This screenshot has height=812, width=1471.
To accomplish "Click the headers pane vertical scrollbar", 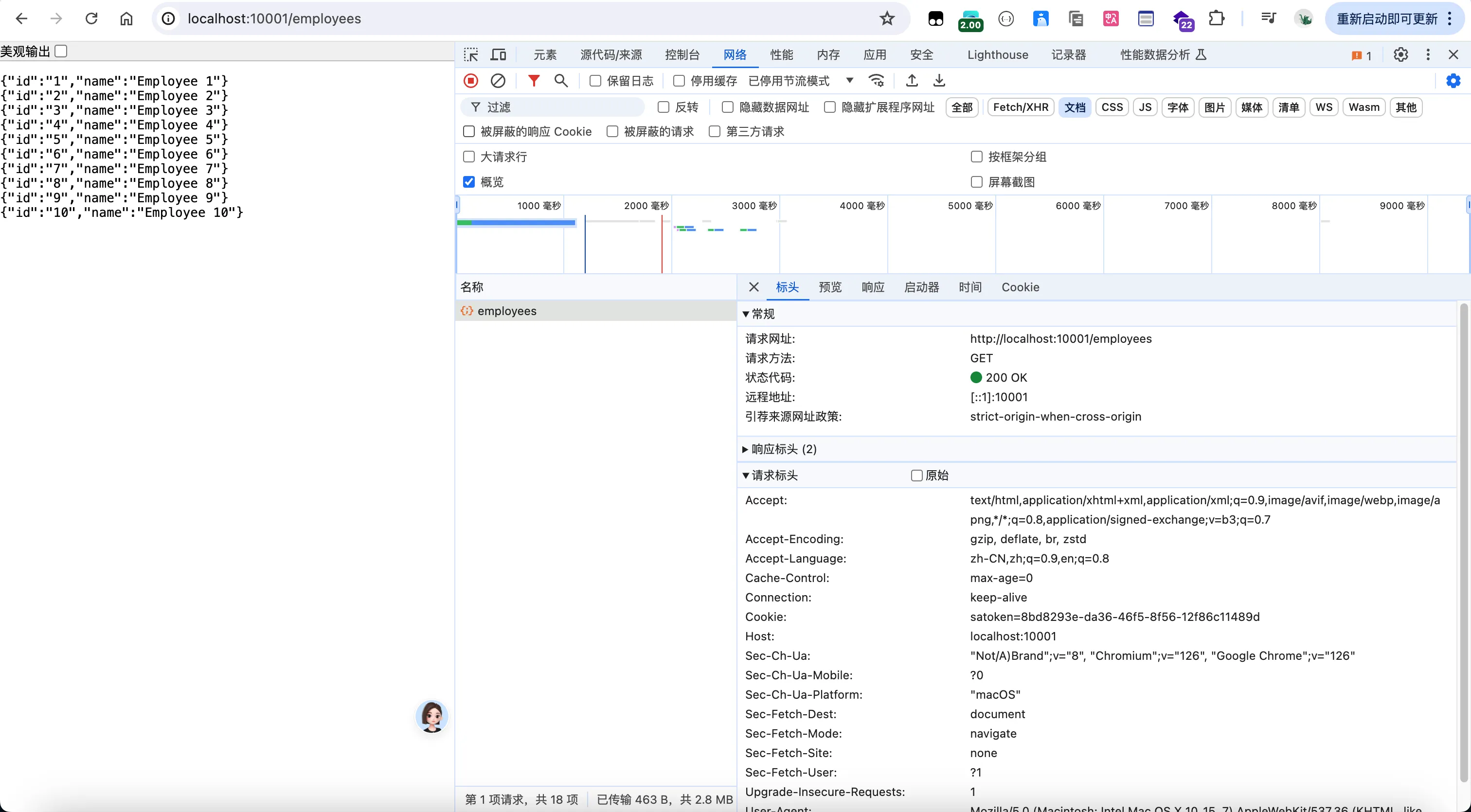I will (x=1464, y=542).
